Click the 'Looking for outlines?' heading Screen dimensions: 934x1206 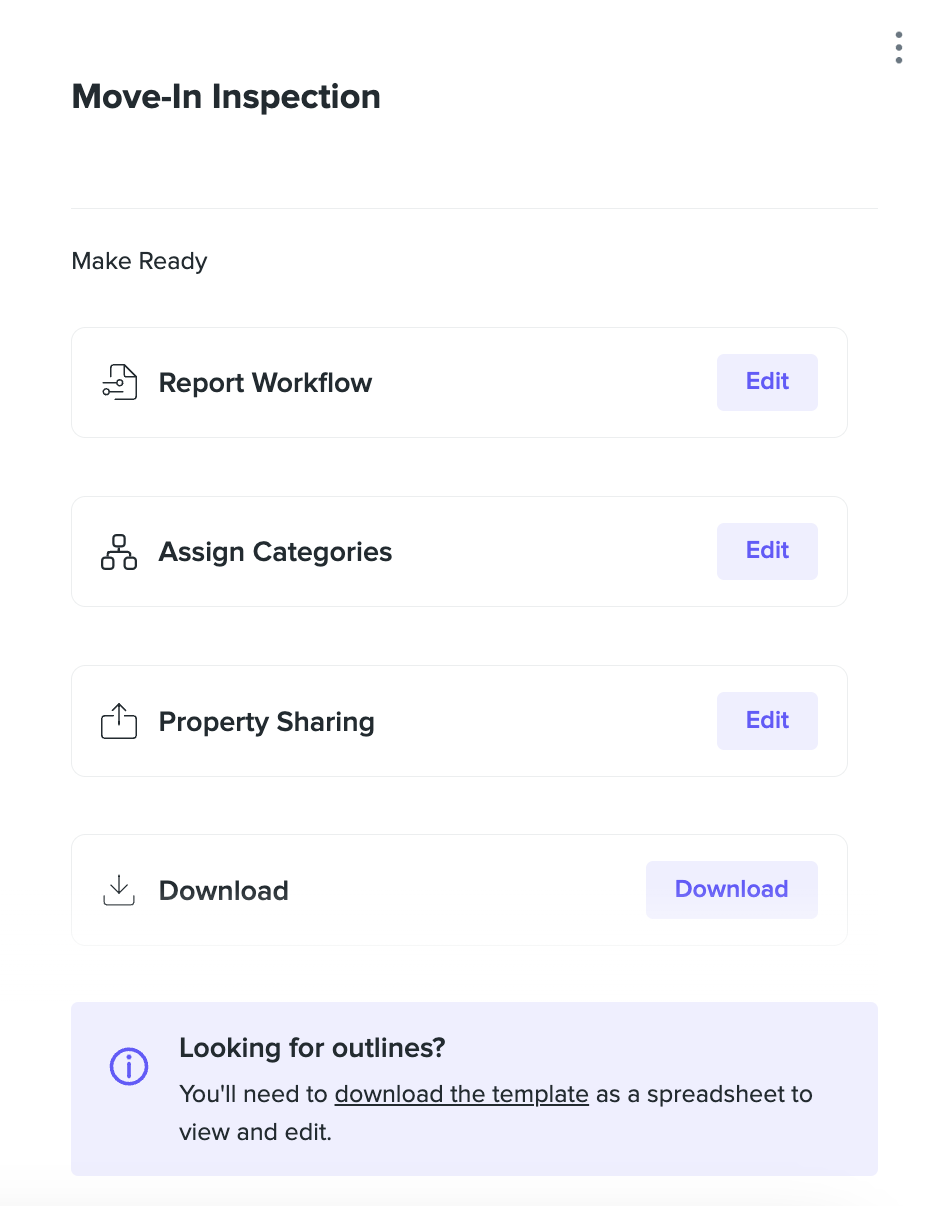pos(312,1048)
